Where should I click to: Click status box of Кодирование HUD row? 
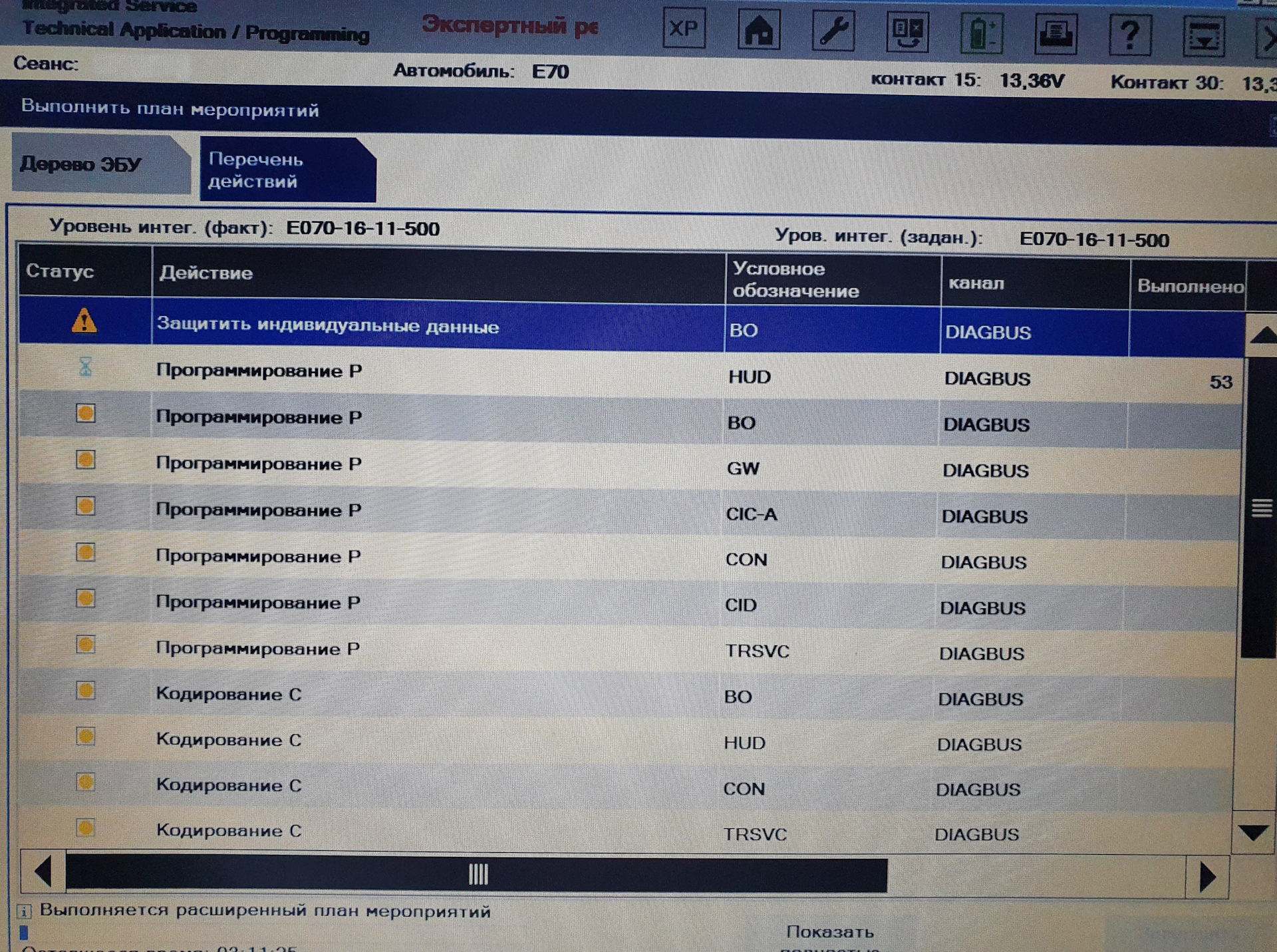[85, 736]
